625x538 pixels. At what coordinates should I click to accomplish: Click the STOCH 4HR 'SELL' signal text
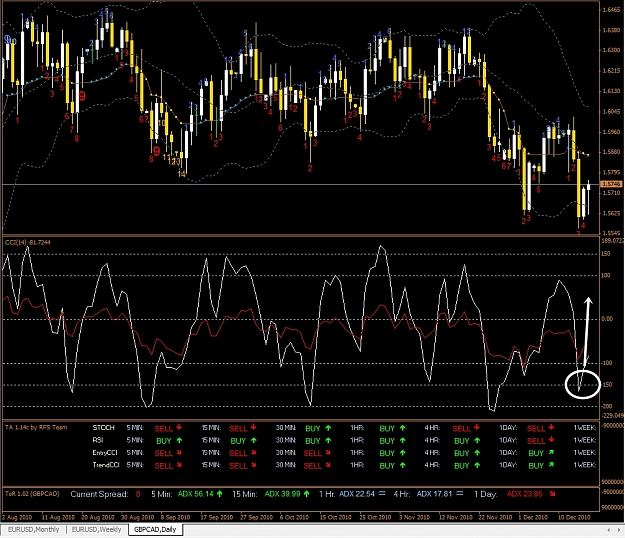click(x=462, y=429)
